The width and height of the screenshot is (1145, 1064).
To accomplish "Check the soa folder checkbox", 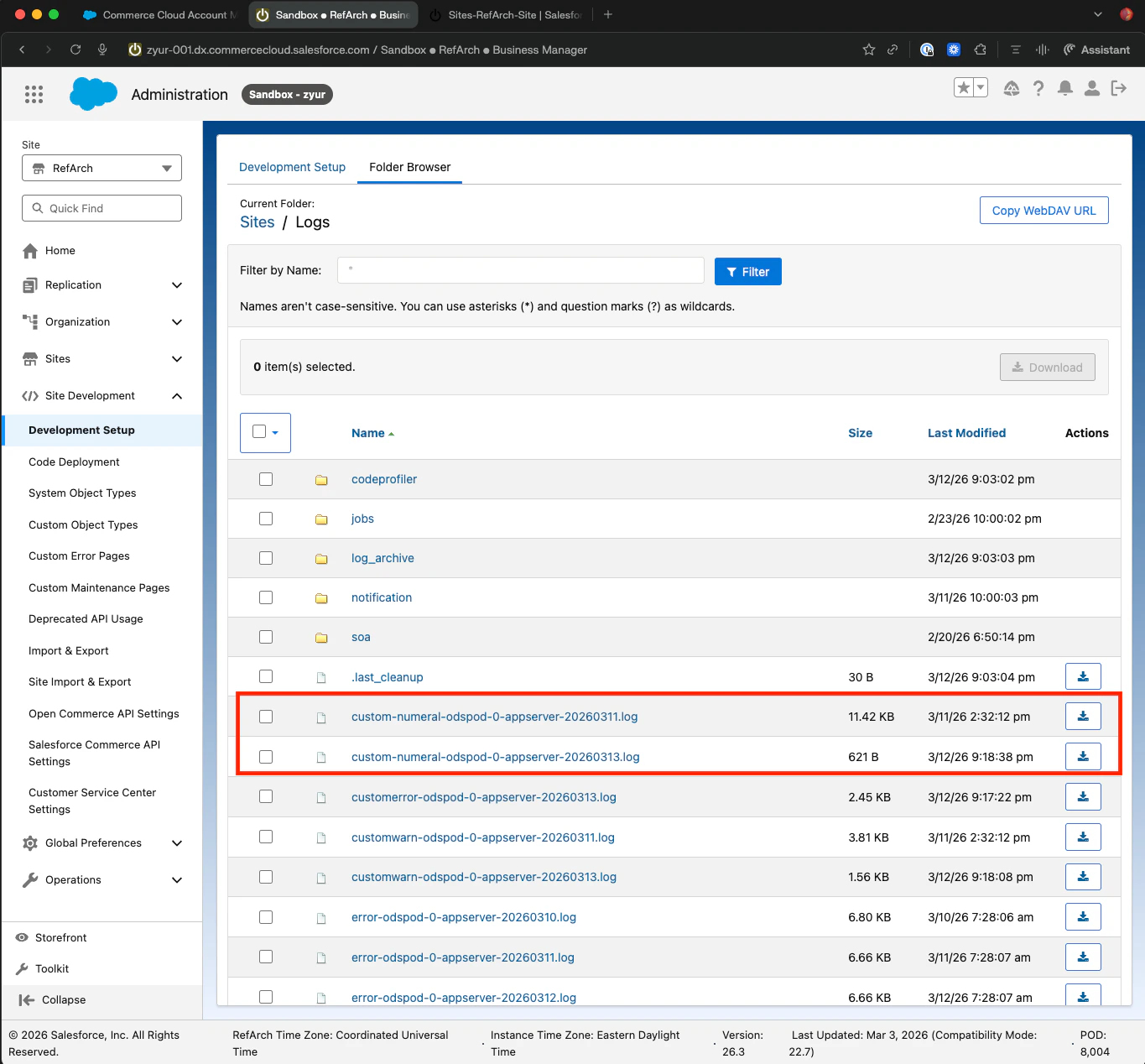I will (x=266, y=637).
